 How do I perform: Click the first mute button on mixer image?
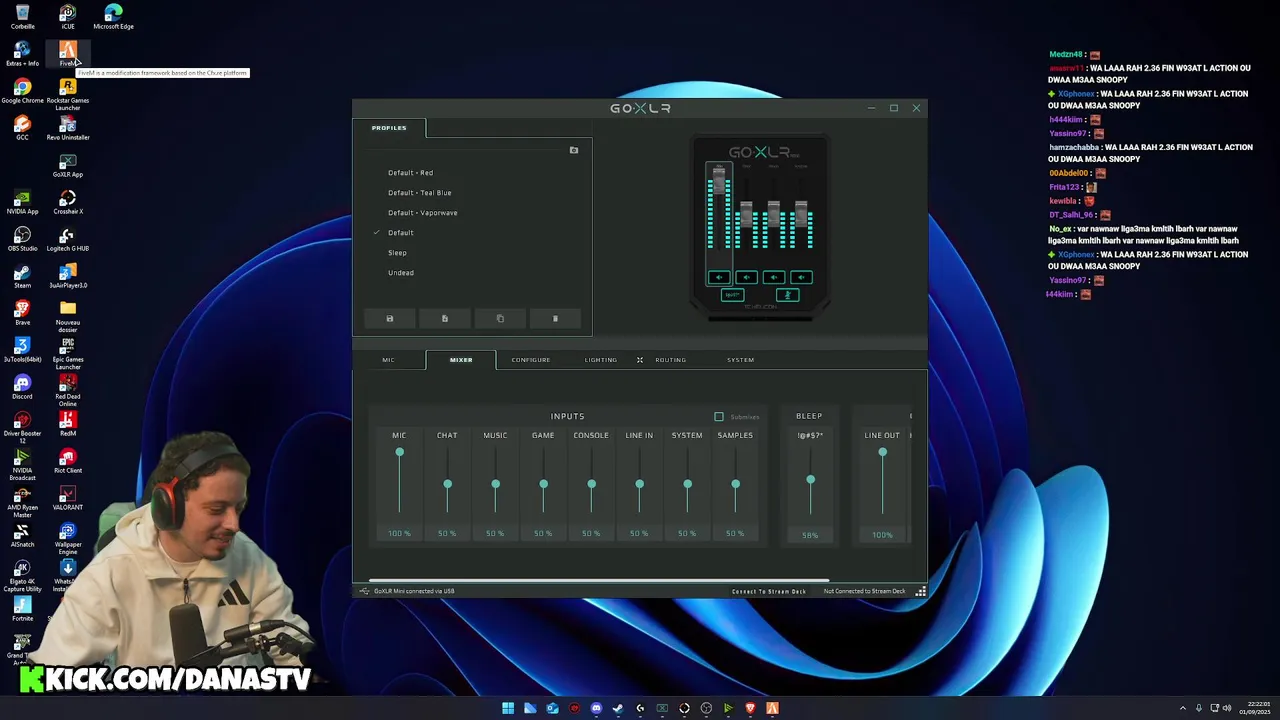[718, 277]
